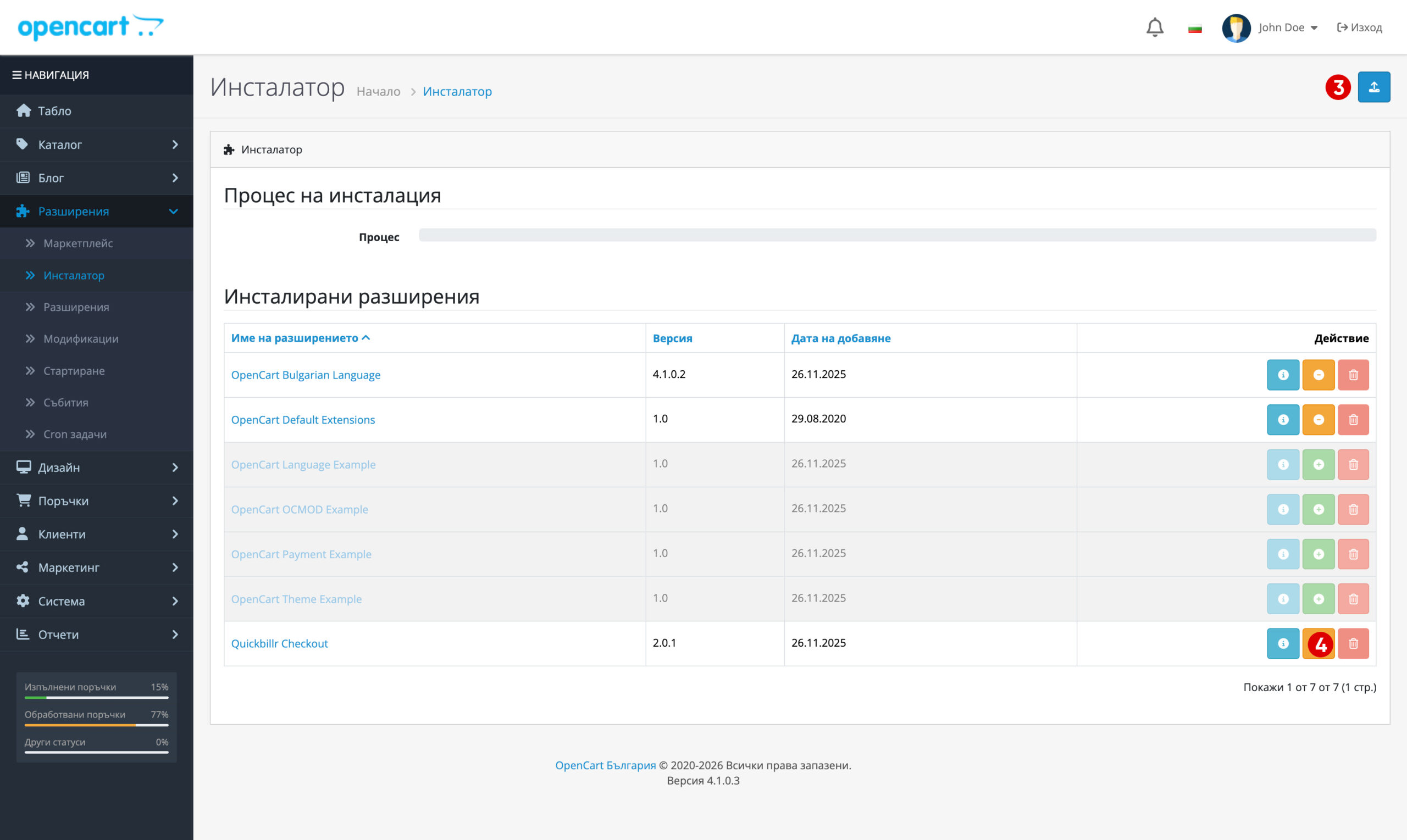The height and width of the screenshot is (840, 1407).
Task: Go to Модификации in the sidebar
Action: click(x=81, y=338)
